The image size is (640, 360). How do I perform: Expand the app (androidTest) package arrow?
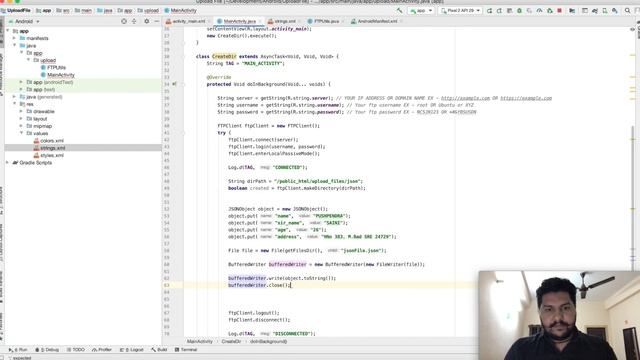(x=21, y=82)
